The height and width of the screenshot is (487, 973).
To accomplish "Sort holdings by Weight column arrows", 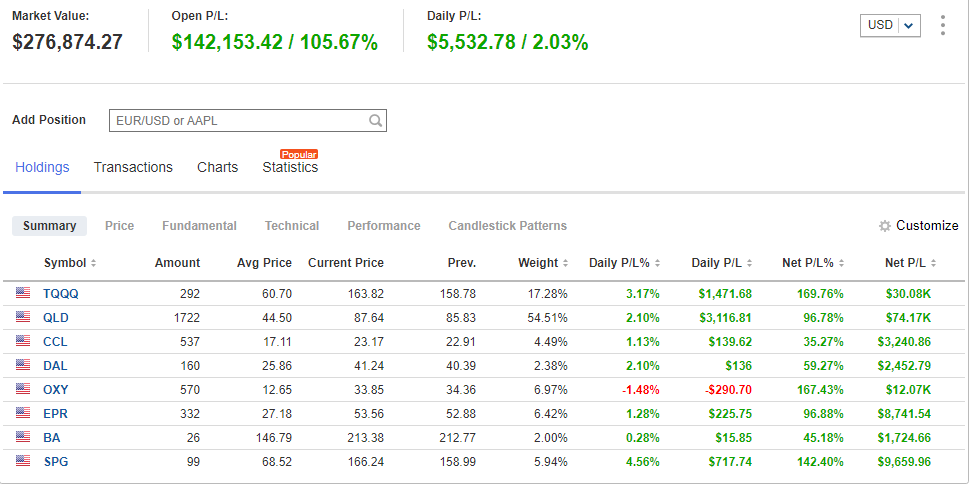I will click(x=565, y=263).
